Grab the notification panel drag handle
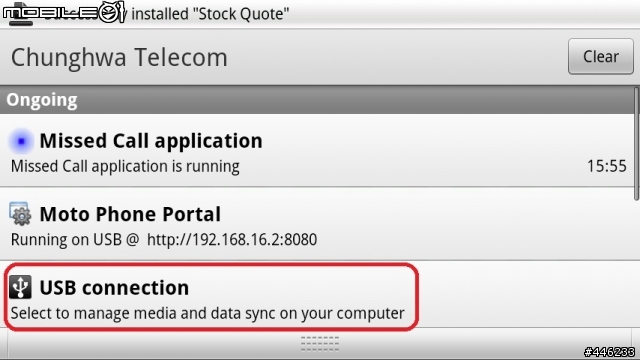 pyautogui.click(x=320, y=344)
